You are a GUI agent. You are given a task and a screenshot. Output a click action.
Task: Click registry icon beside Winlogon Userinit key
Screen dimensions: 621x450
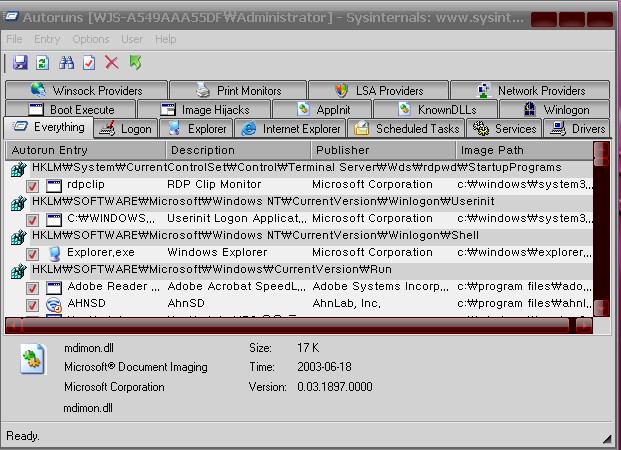click(x=18, y=203)
